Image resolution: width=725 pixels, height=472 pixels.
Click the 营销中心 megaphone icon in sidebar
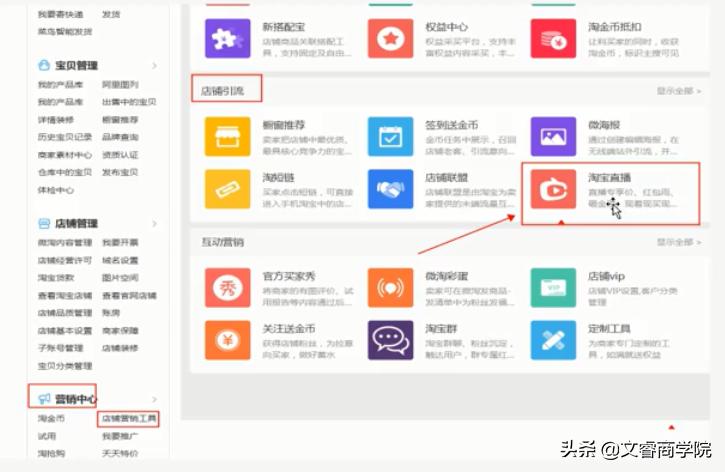click(44, 398)
